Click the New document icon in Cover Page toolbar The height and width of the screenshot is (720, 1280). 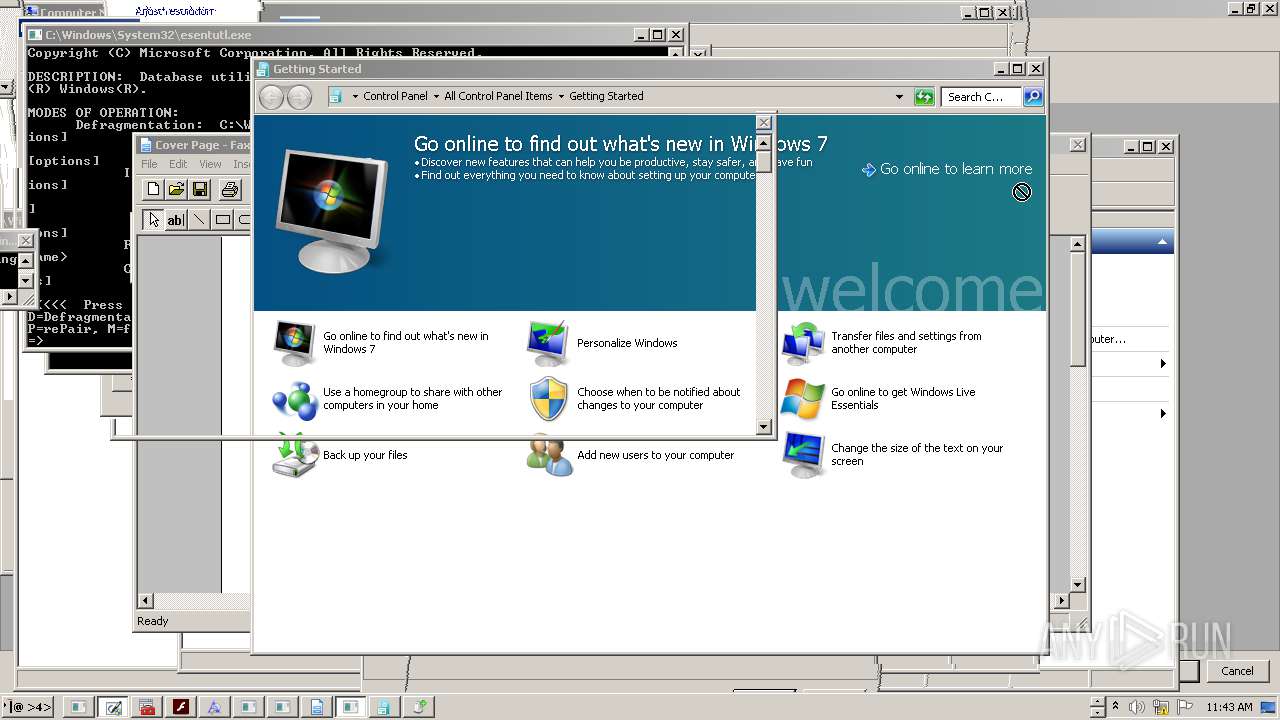[153, 189]
